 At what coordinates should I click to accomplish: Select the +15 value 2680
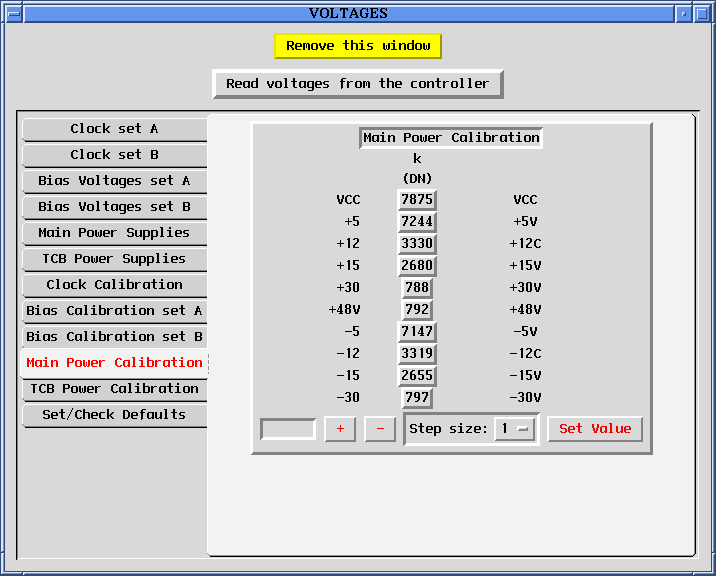pyautogui.click(x=417, y=265)
